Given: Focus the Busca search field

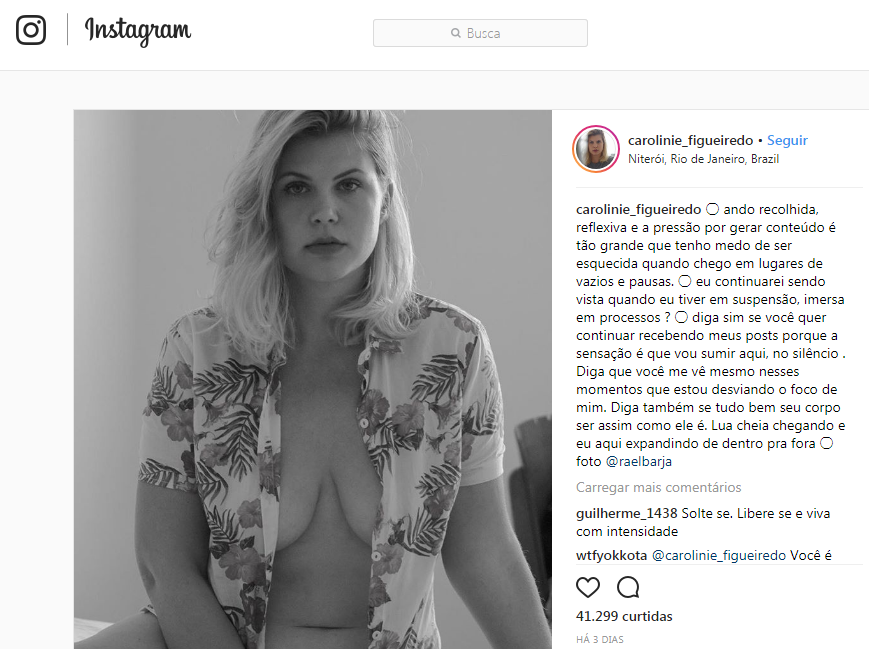Looking at the screenshot, I should point(480,33).
